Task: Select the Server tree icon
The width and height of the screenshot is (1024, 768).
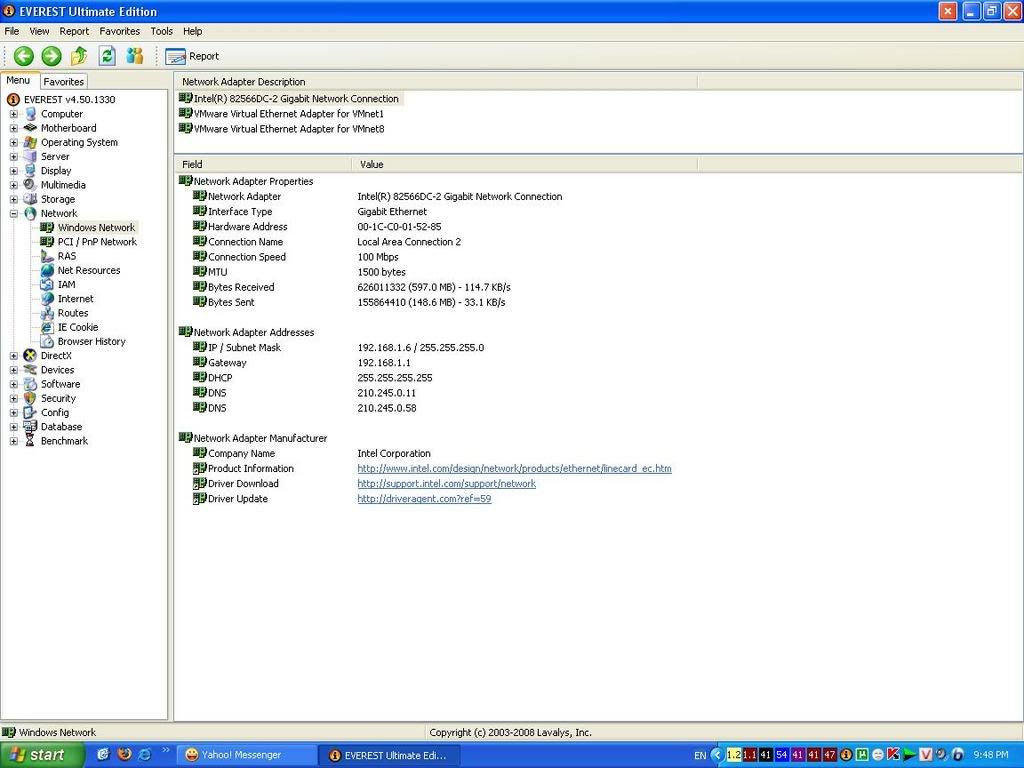Action: click(30, 157)
